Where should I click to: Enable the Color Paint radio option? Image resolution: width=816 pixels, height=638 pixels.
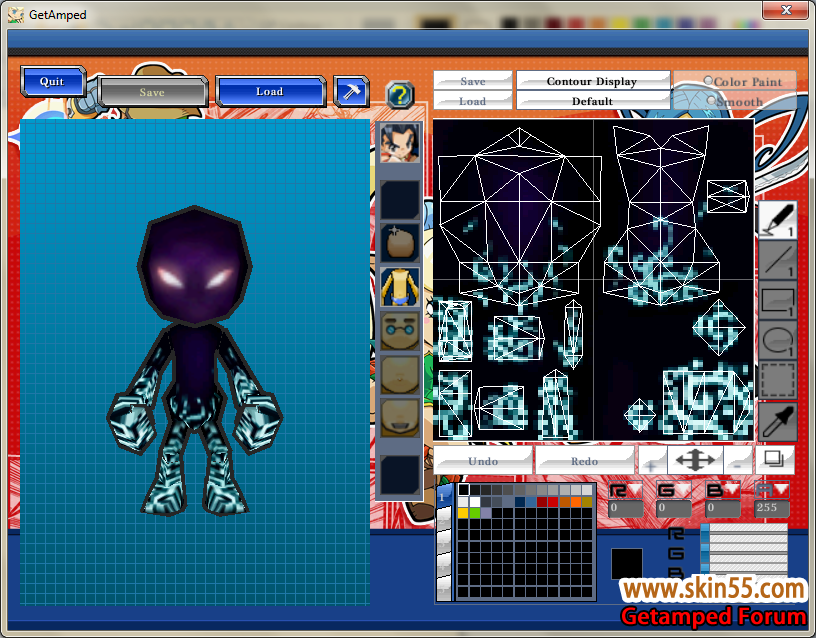[x=708, y=81]
